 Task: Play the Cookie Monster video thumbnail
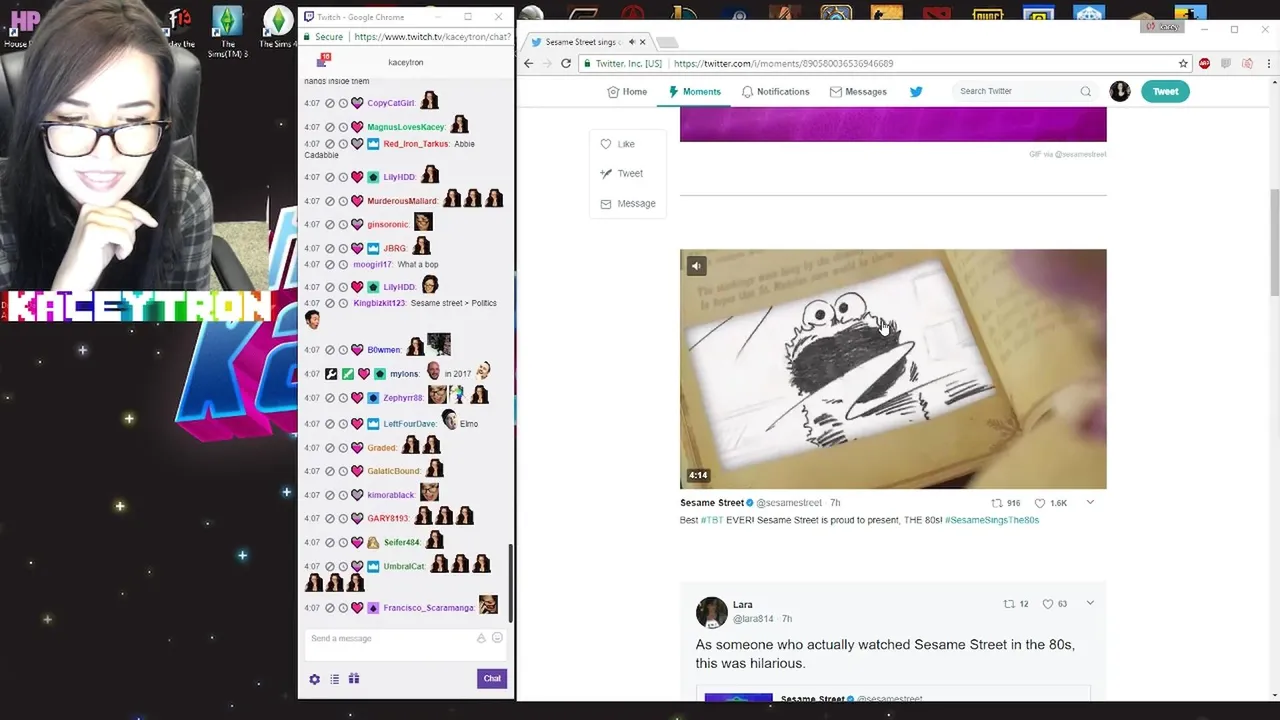893,369
